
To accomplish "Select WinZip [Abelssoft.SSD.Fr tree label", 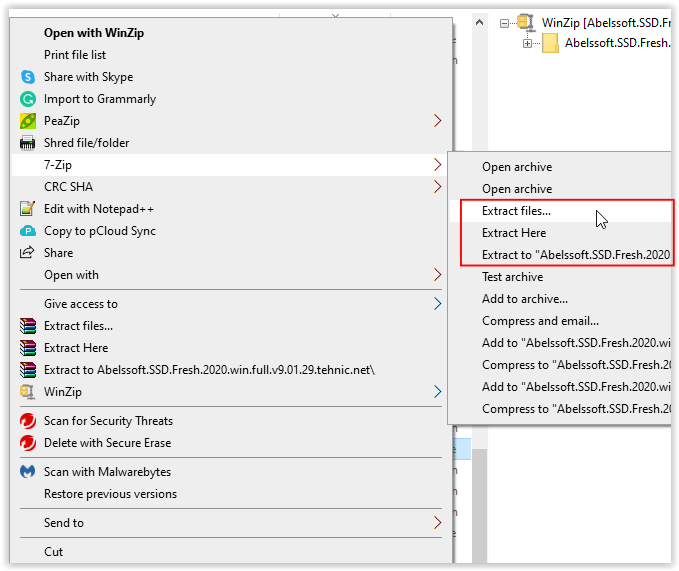I will tap(606, 23).
